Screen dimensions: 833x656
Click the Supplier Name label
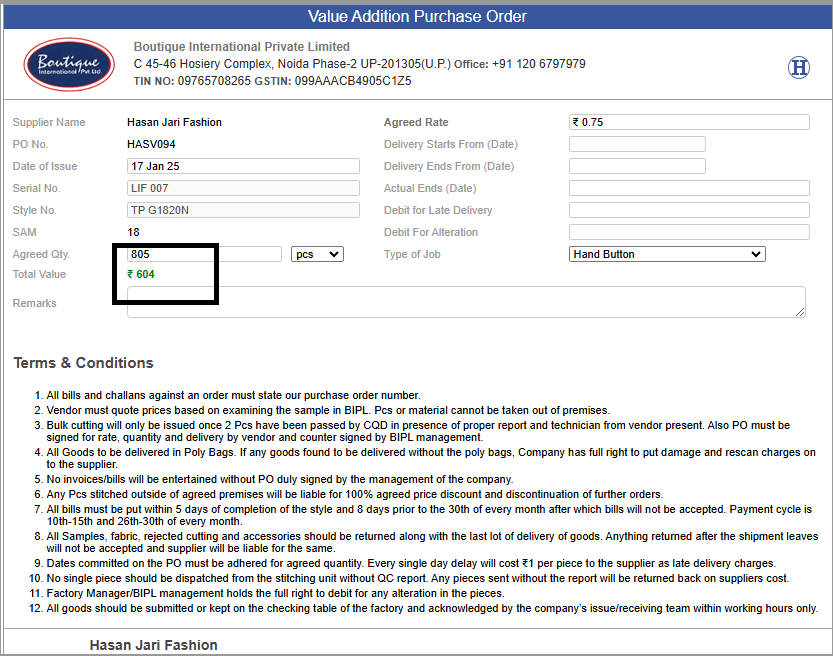49,122
